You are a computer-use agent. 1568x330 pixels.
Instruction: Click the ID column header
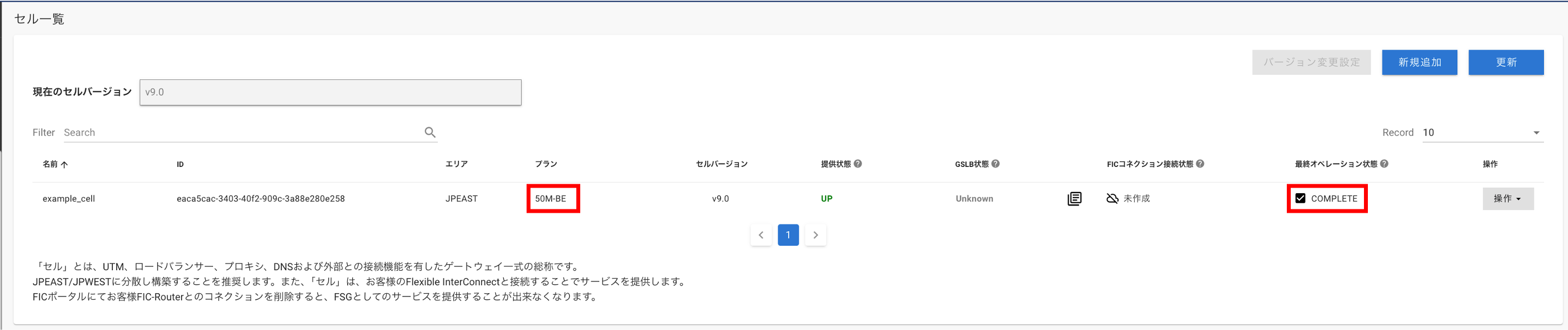pos(180,164)
